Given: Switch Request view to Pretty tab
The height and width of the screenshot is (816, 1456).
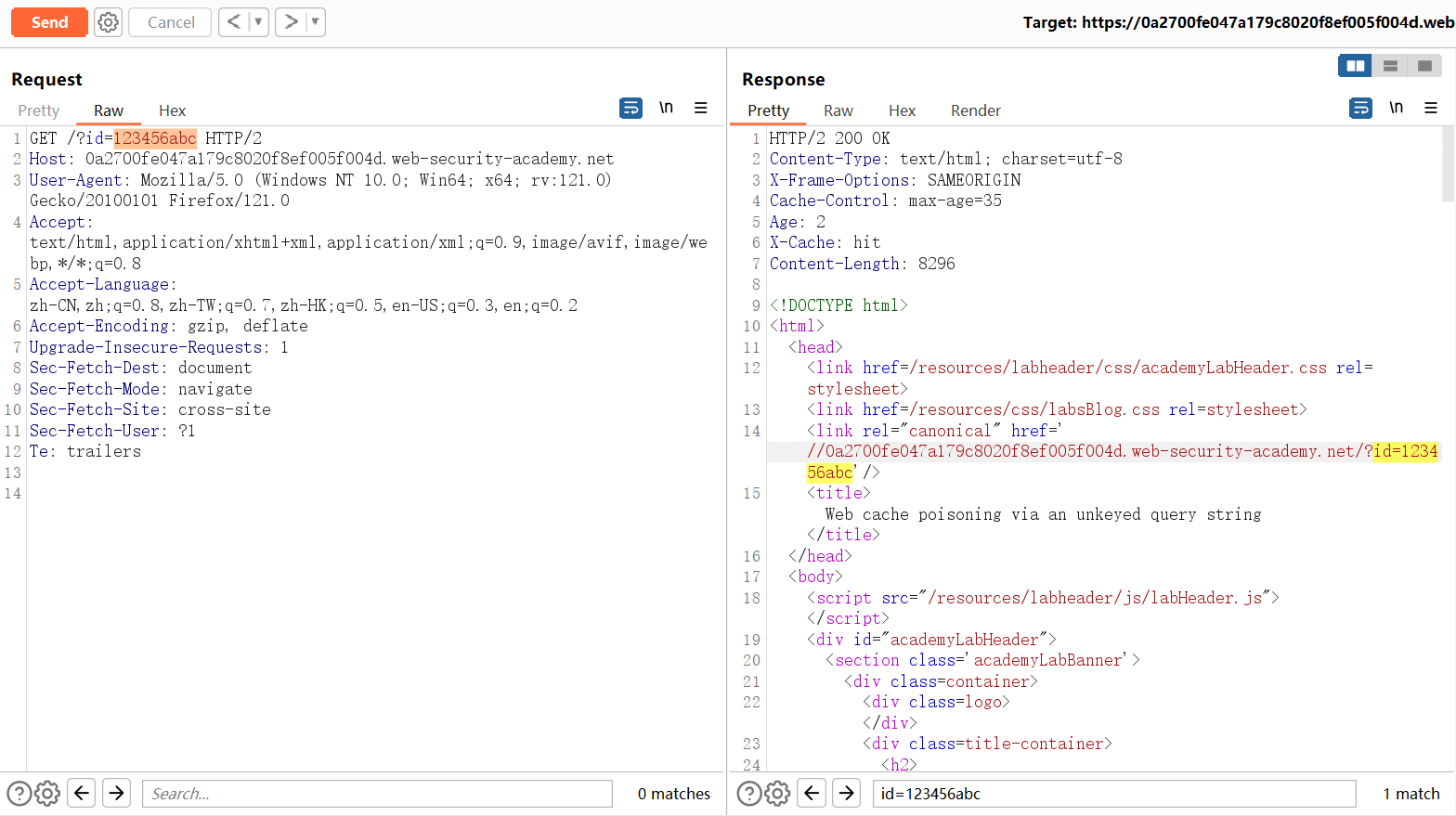Looking at the screenshot, I should tap(39, 110).
